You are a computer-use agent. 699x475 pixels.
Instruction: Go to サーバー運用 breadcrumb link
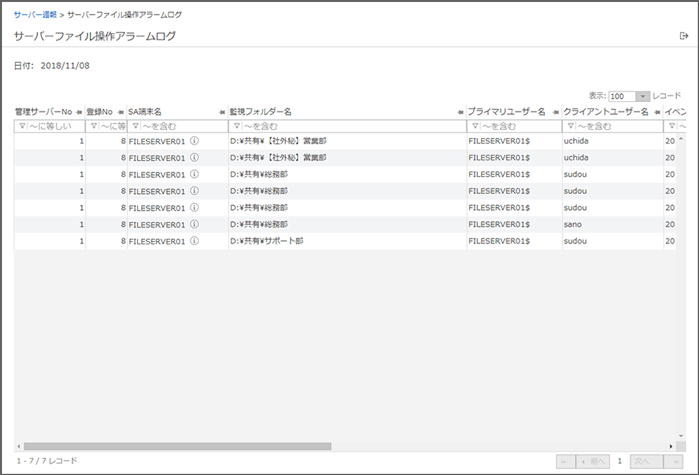(x=35, y=16)
